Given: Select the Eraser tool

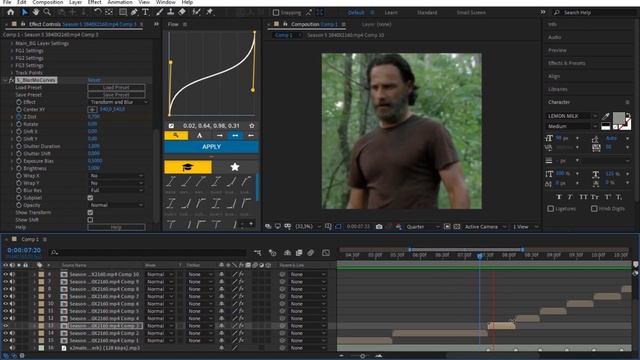Looking at the screenshot, I should [182, 12].
